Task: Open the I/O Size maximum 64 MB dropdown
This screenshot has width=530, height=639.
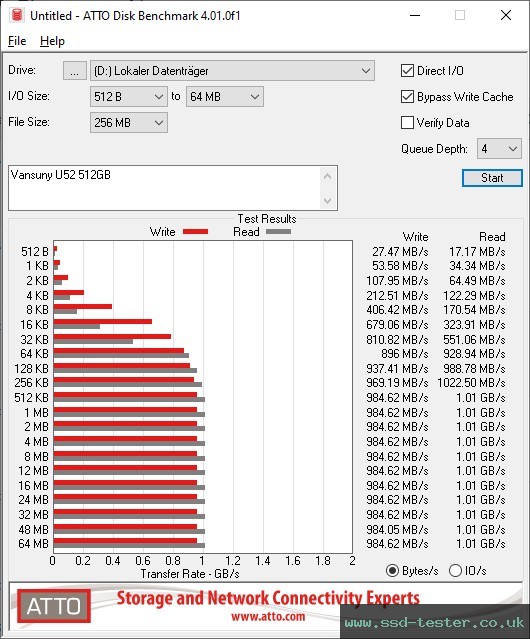Action: click(x=225, y=97)
